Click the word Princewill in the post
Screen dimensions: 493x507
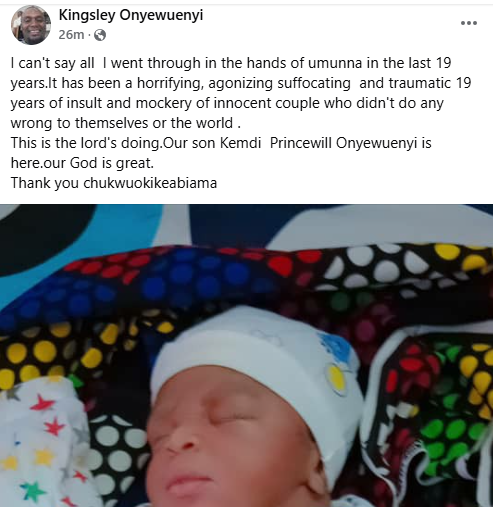click(301, 143)
